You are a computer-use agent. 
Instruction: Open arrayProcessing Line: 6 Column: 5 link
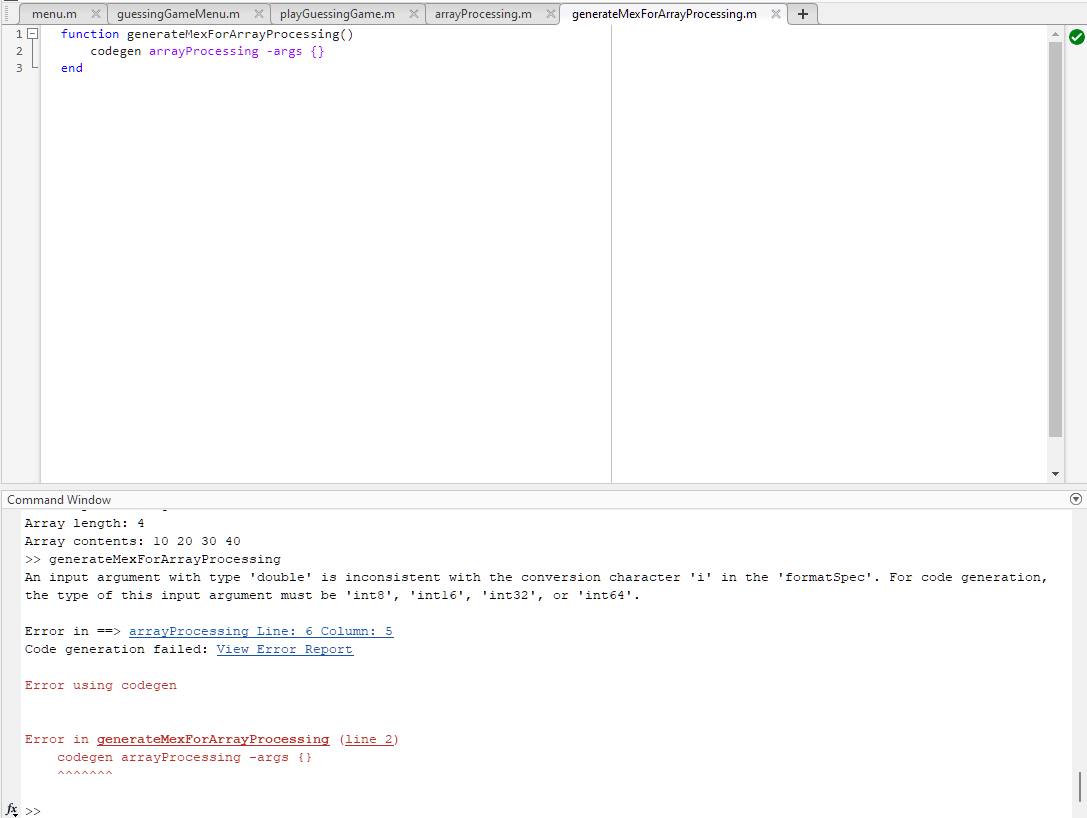pos(261,632)
